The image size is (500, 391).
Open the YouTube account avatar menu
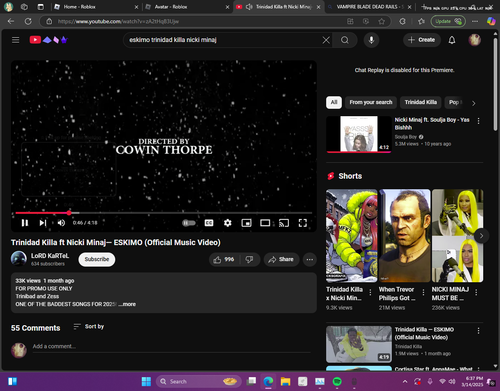pyautogui.click(x=475, y=40)
